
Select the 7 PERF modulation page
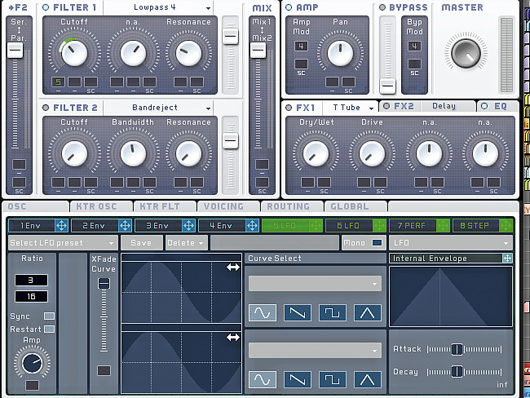point(412,226)
